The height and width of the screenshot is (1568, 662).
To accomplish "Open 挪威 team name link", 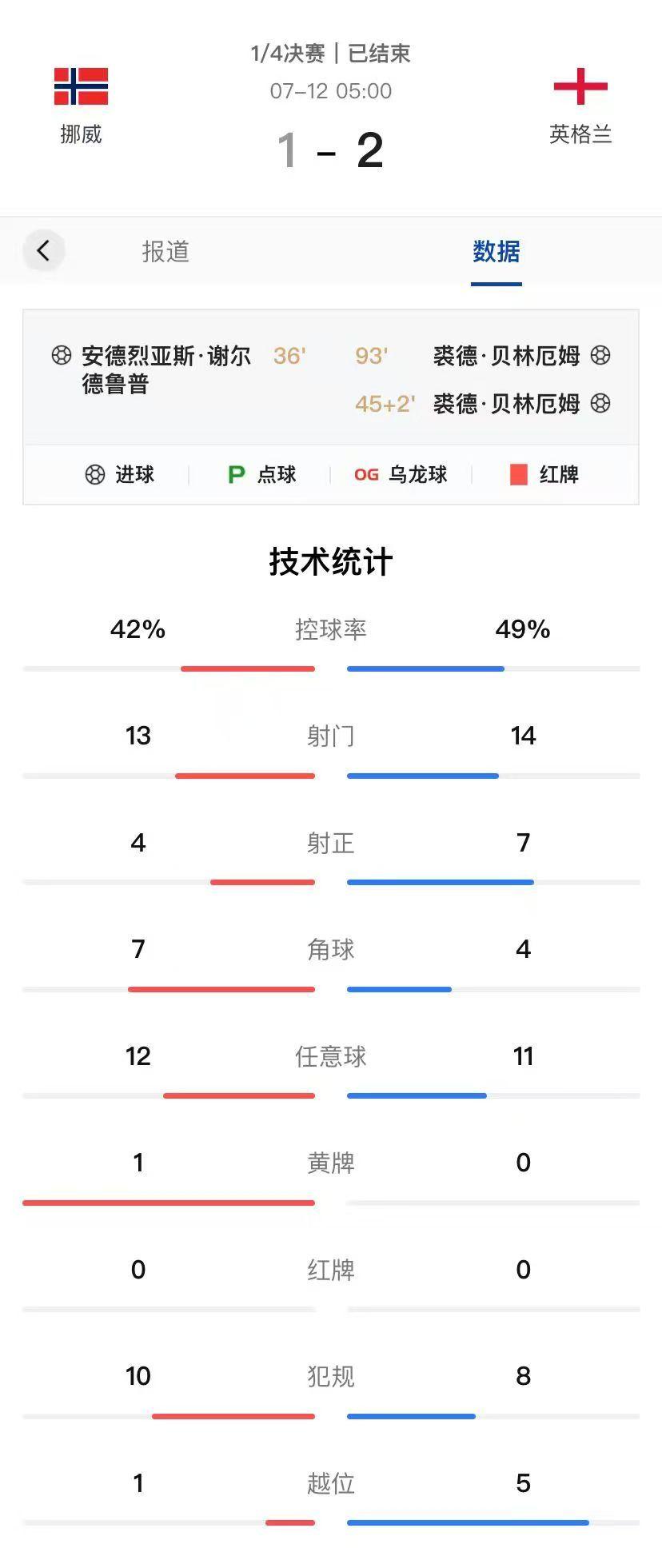I will coord(81,134).
